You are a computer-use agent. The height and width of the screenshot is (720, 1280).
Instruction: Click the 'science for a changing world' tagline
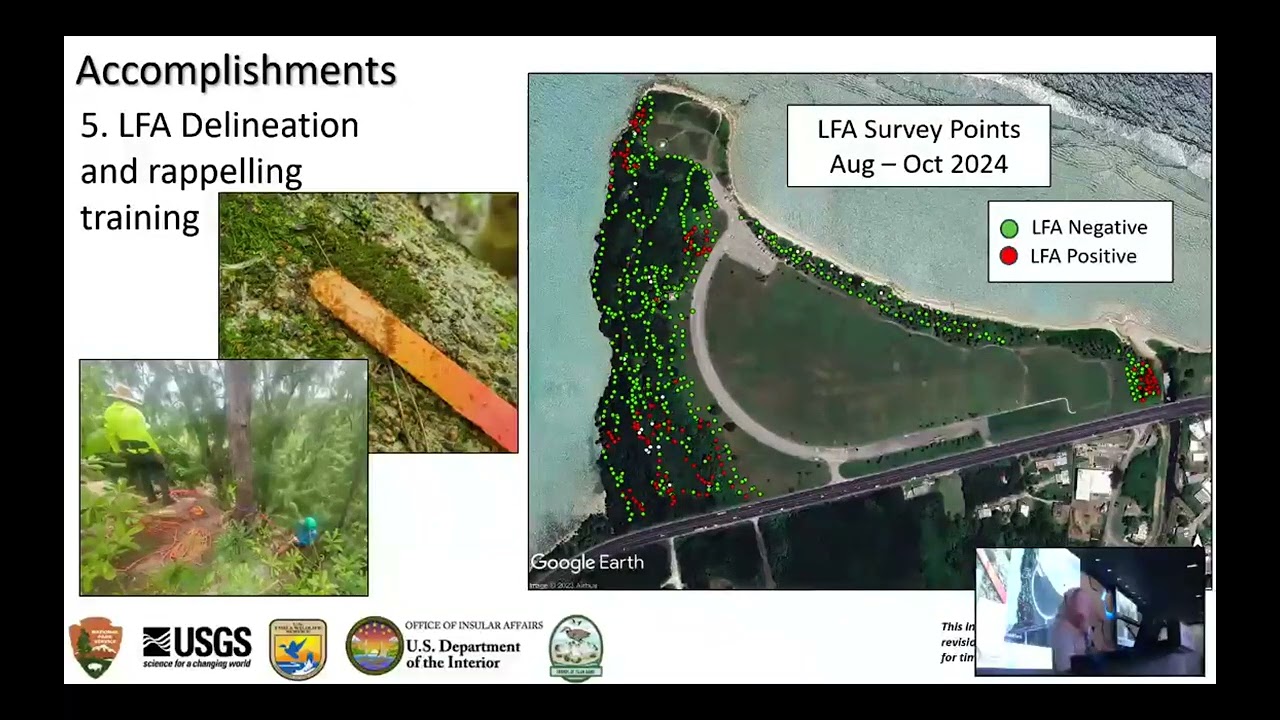click(197, 663)
